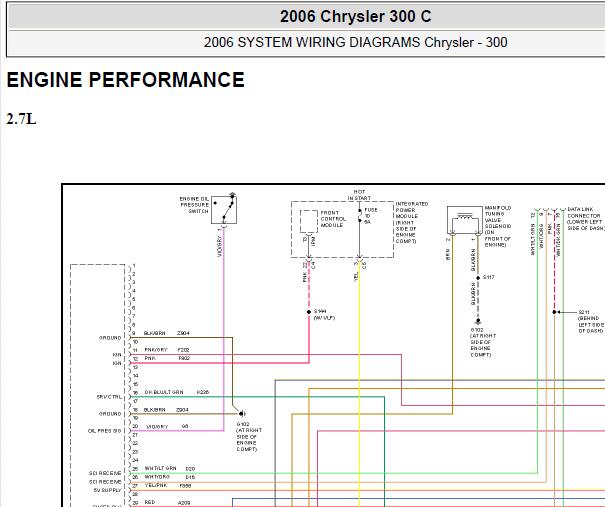Click the YEL/PNK wire label at pin 27
The image size is (605, 507).
pyautogui.click(x=155, y=485)
